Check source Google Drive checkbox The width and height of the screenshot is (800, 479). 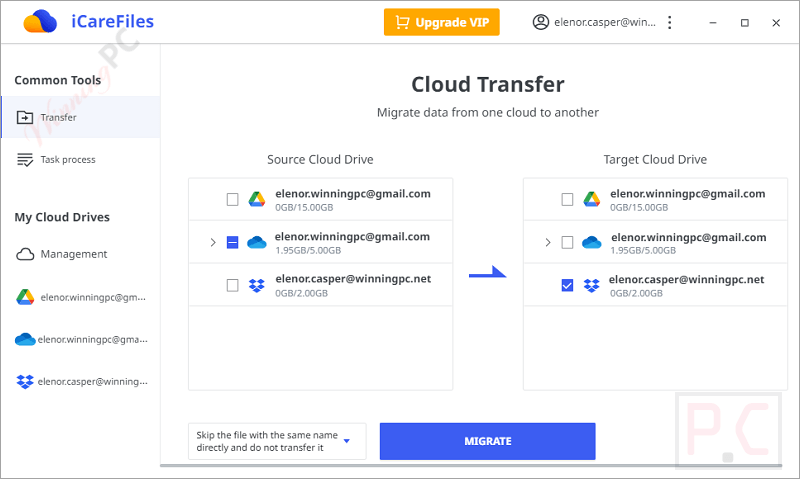232,199
